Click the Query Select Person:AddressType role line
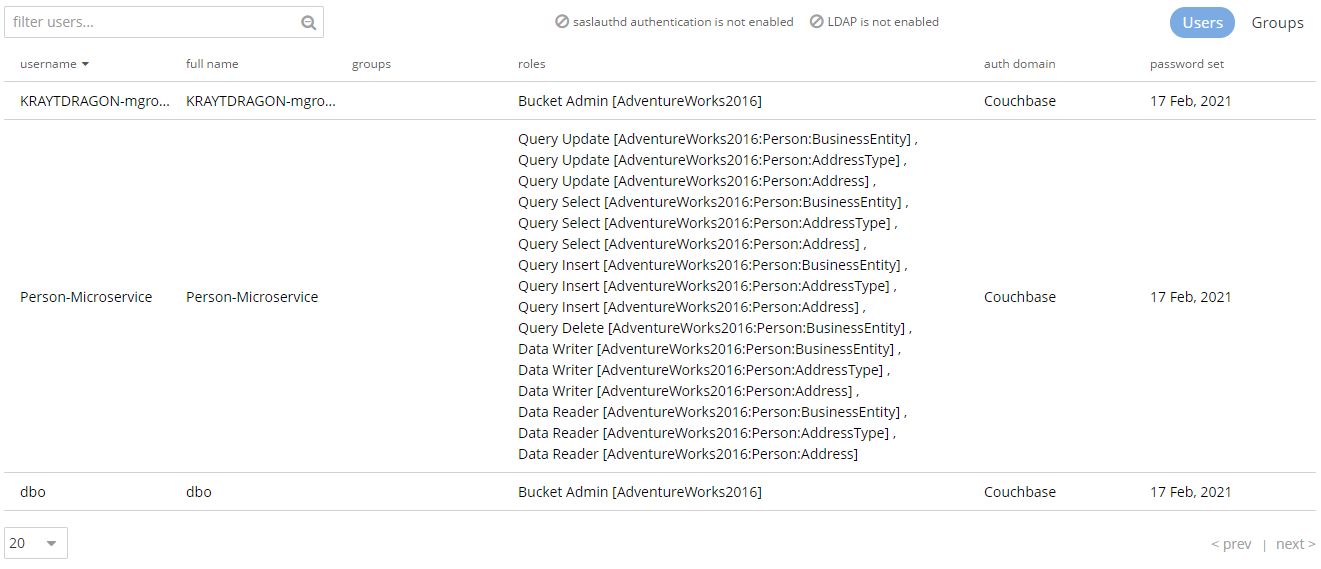Screen dimensions: 1321x569 [x=704, y=223]
